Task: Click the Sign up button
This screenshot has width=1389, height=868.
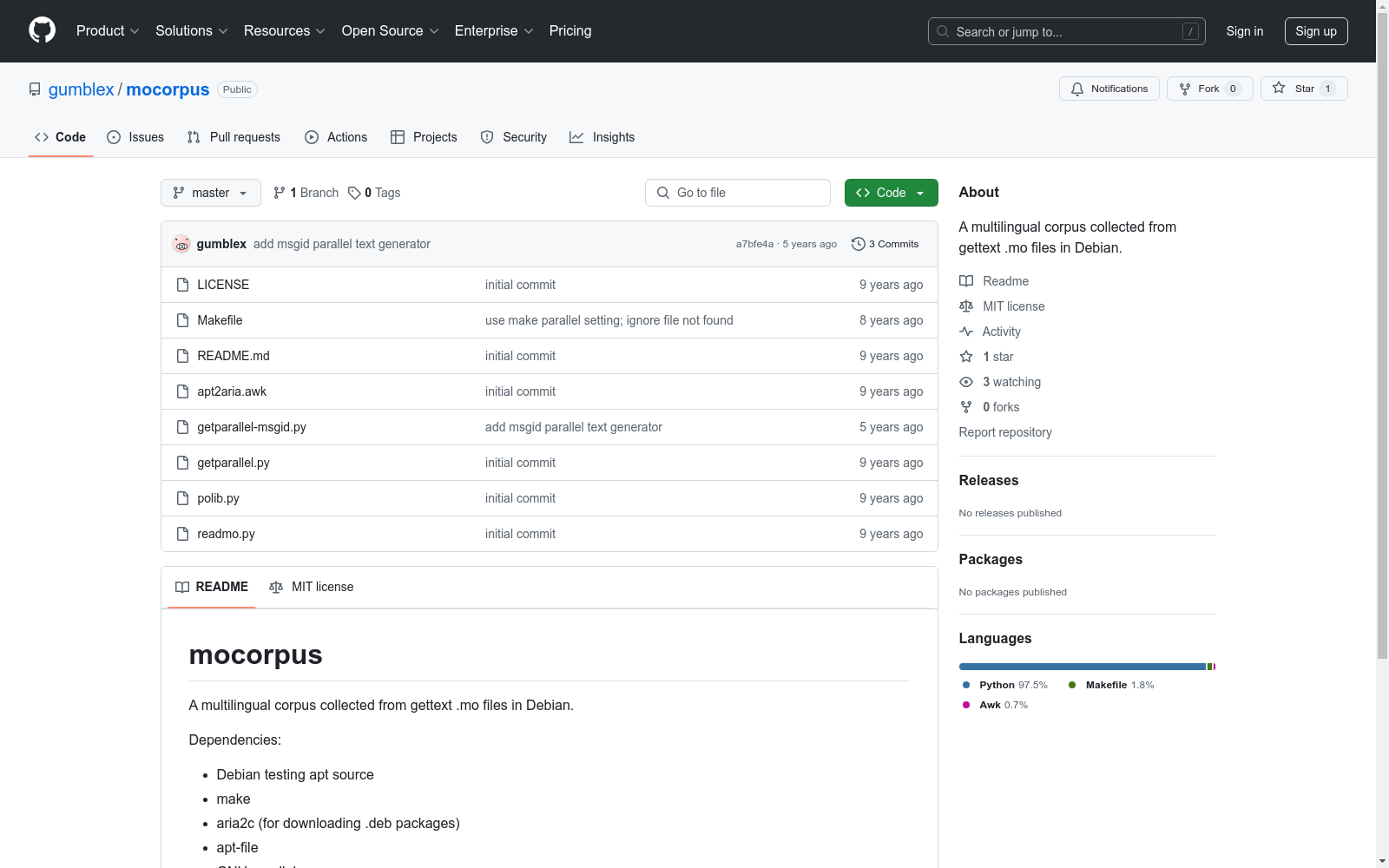Action: pos(1316,31)
